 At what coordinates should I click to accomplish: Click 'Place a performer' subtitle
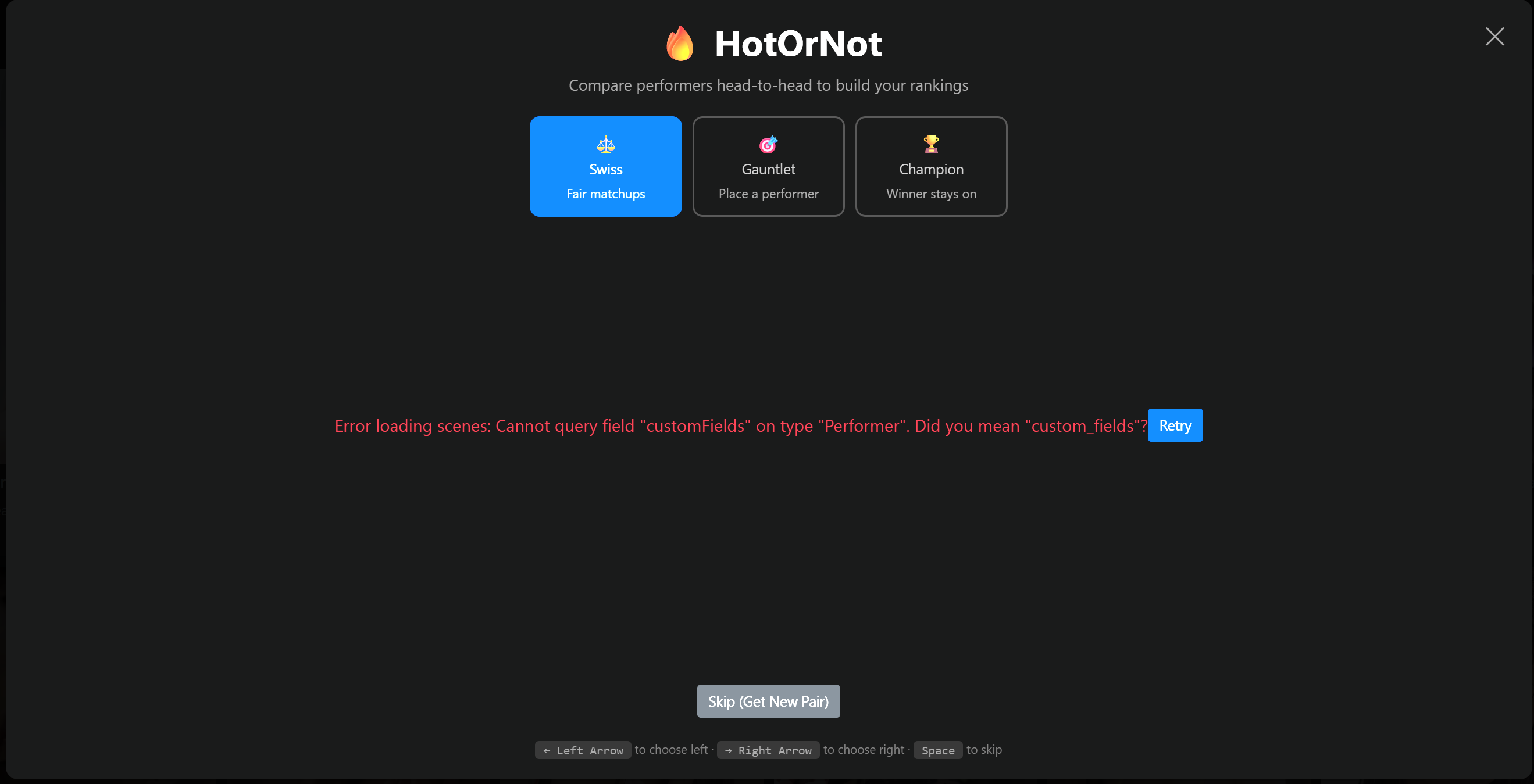click(768, 194)
